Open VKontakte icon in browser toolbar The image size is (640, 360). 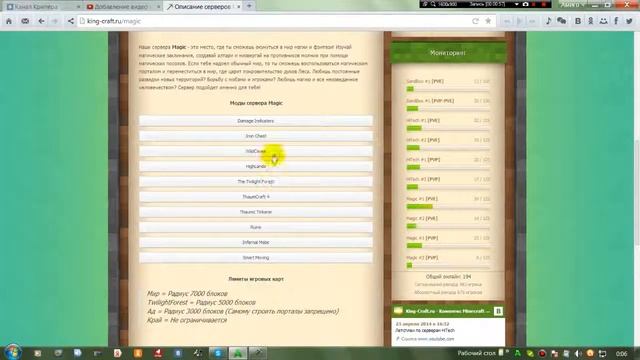point(578,21)
